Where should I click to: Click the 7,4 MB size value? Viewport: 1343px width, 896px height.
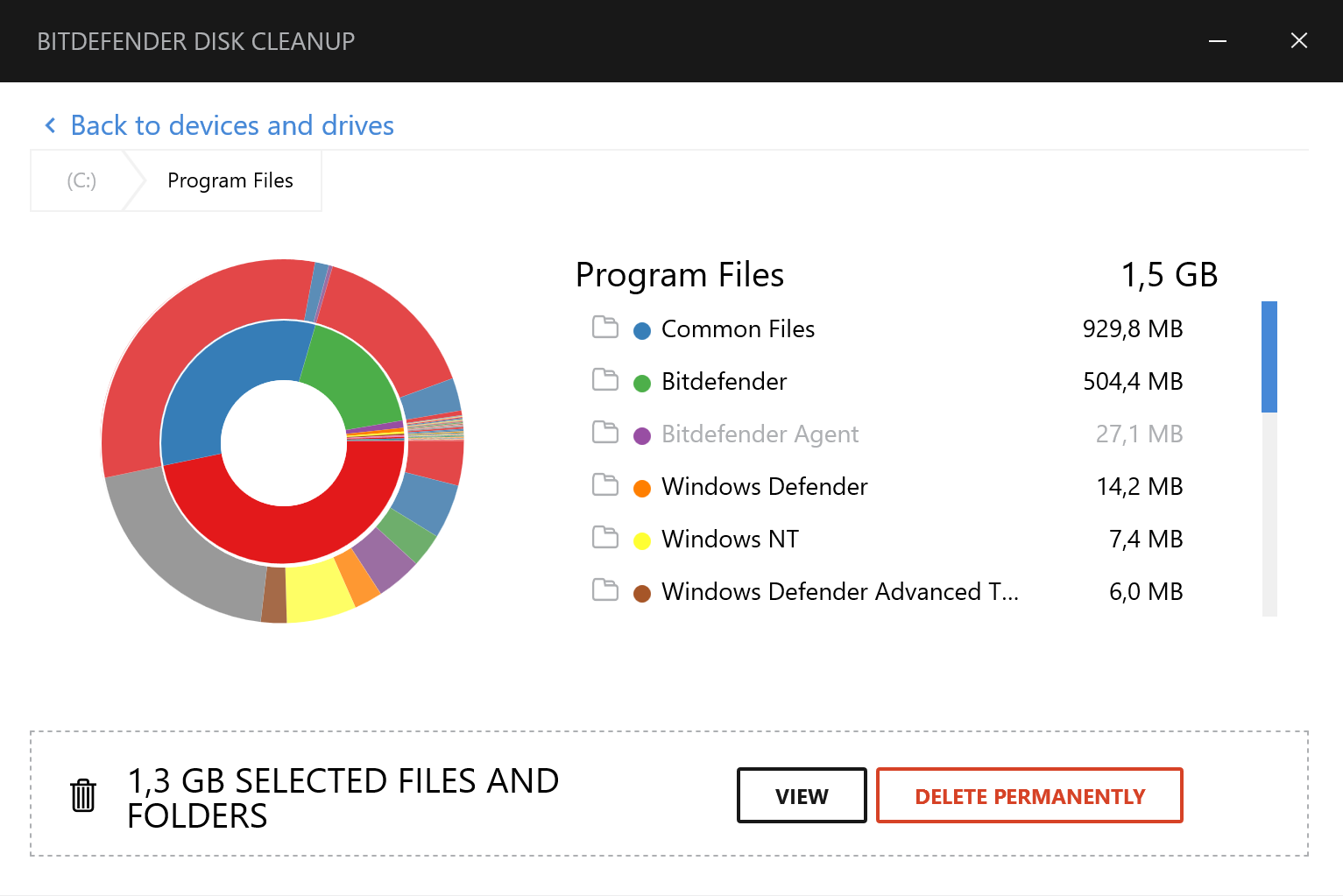[1146, 540]
